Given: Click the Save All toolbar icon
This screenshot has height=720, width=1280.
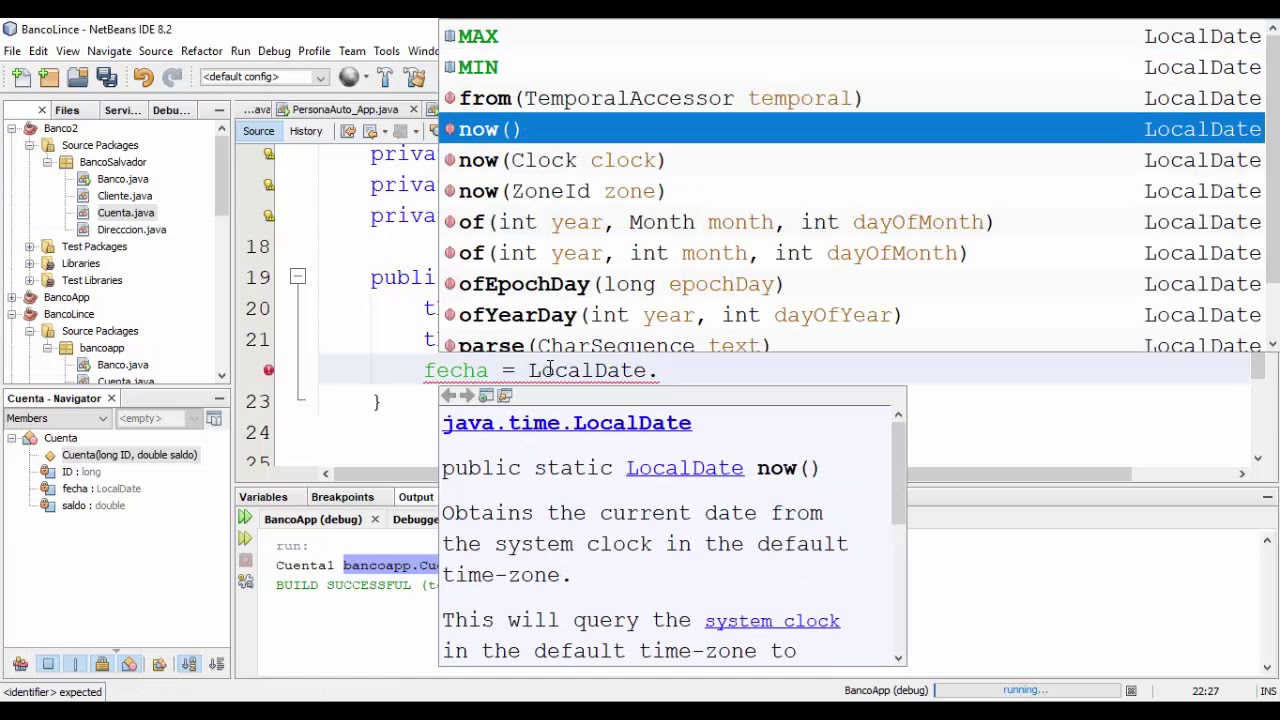Looking at the screenshot, I should coord(107,77).
